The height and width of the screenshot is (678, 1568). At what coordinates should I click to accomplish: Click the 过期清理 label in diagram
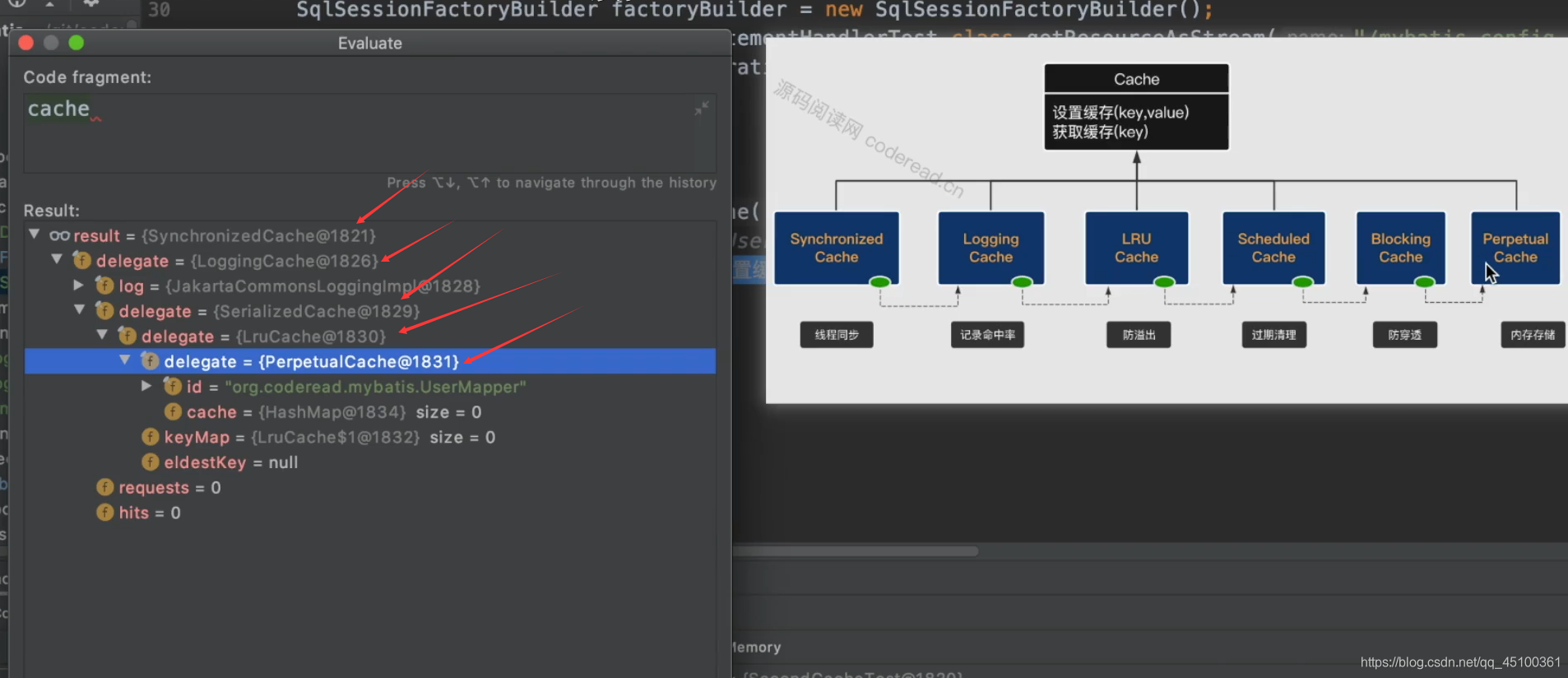tap(1273, 335)
